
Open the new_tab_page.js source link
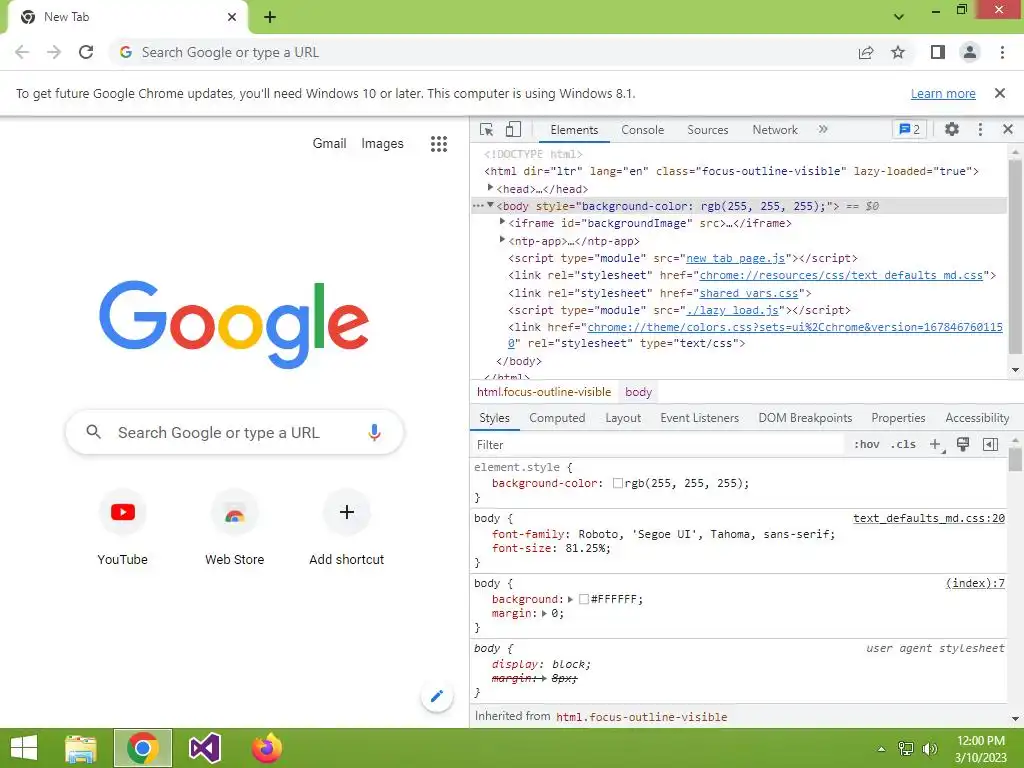click(x=735, y=258)
